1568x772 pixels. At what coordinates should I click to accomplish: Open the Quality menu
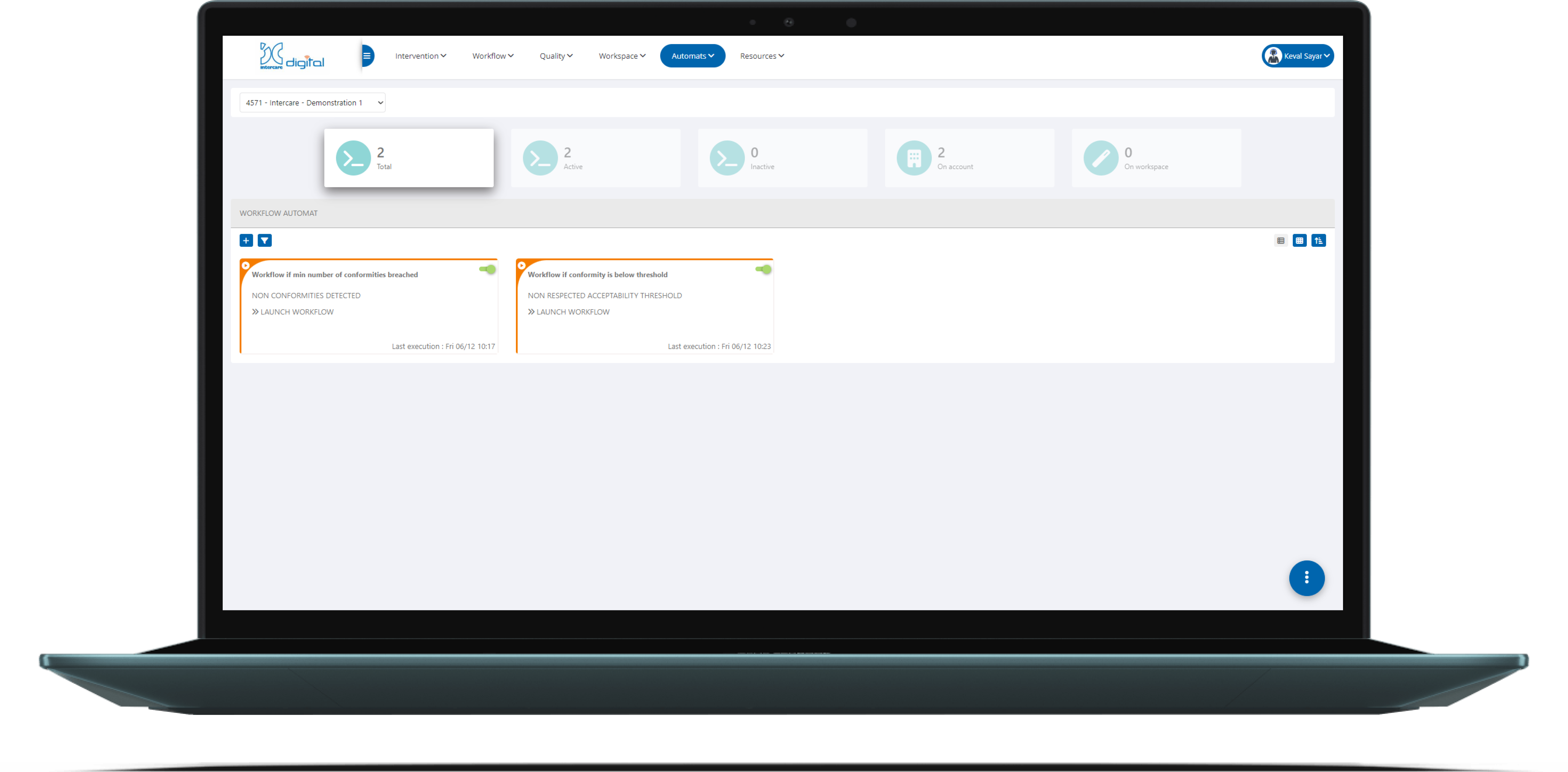(556, 56)
